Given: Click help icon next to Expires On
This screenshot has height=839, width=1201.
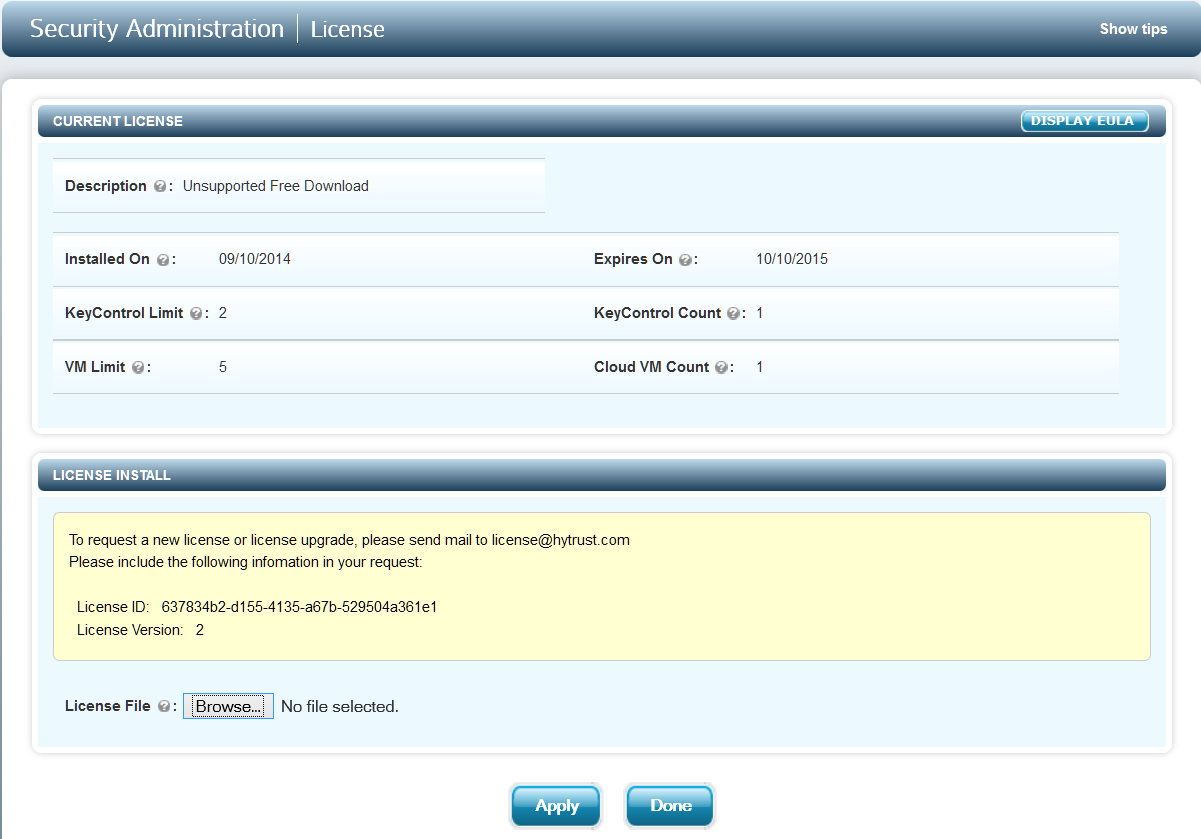Looking at the screenshot, I should point(685,260).
